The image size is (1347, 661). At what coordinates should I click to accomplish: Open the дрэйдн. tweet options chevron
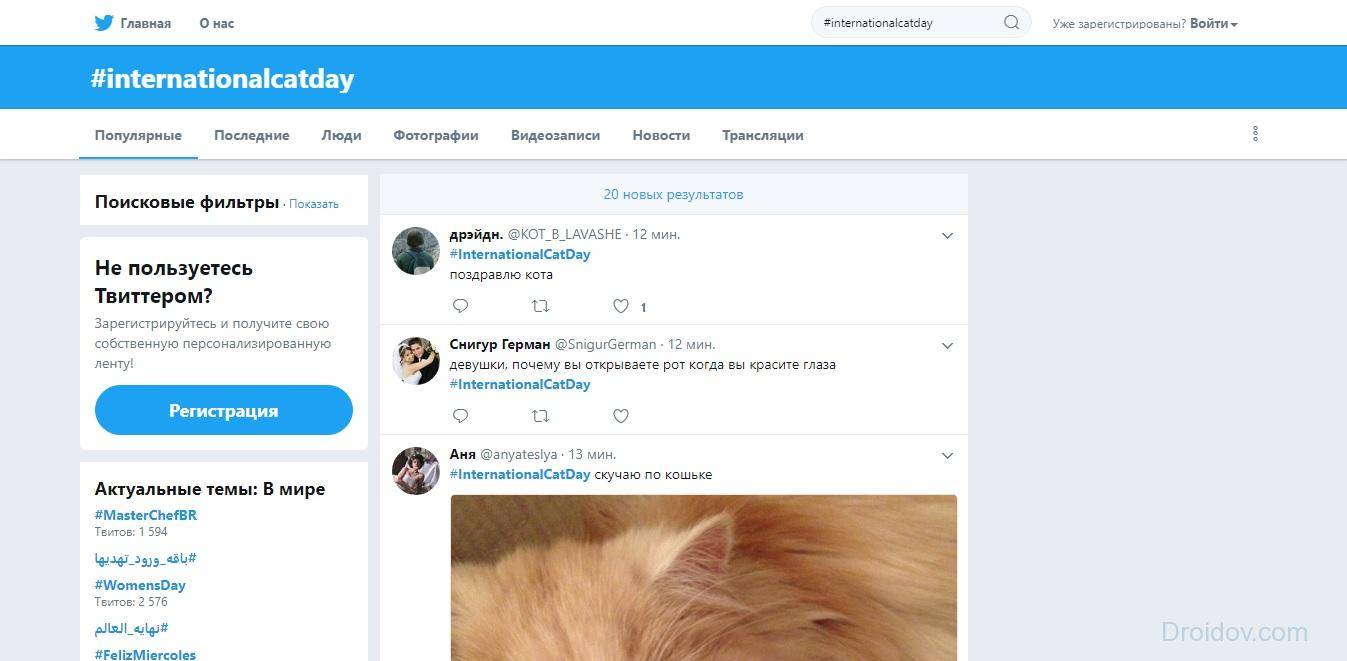pos(947,236)
